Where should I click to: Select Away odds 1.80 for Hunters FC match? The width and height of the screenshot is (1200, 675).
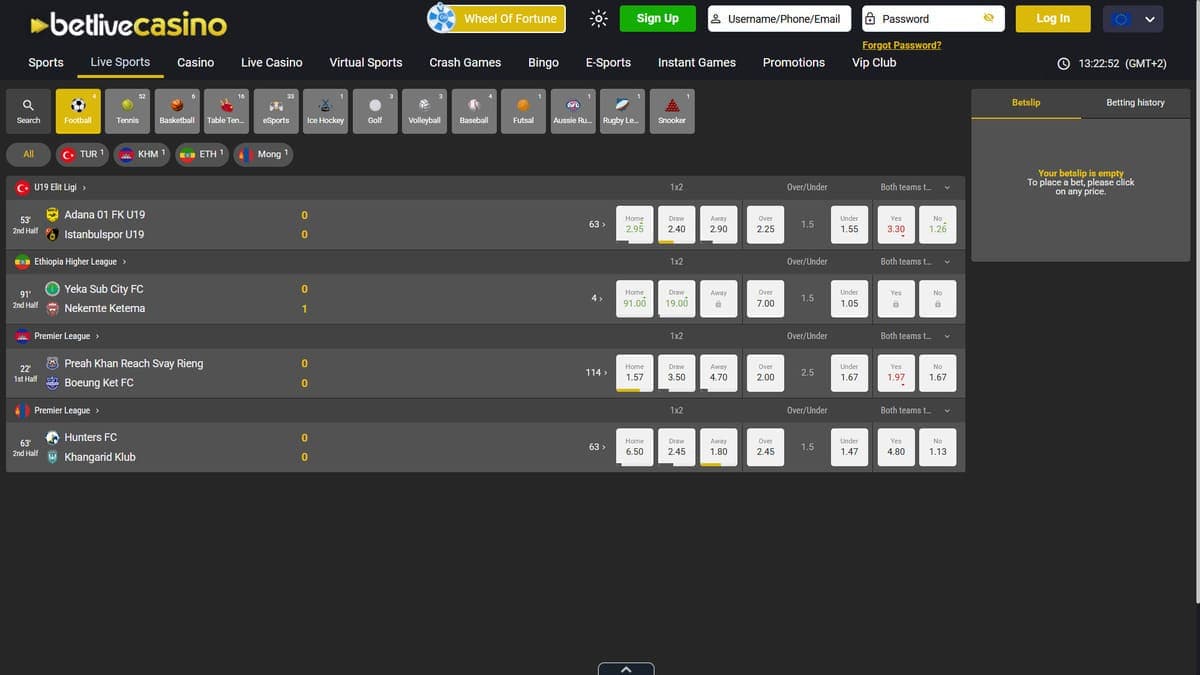[x=718, y=448]
